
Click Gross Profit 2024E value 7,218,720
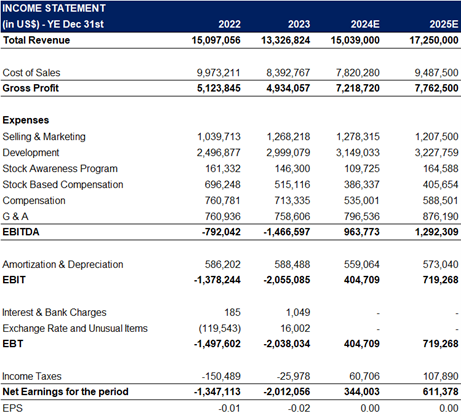coord(358,88)
